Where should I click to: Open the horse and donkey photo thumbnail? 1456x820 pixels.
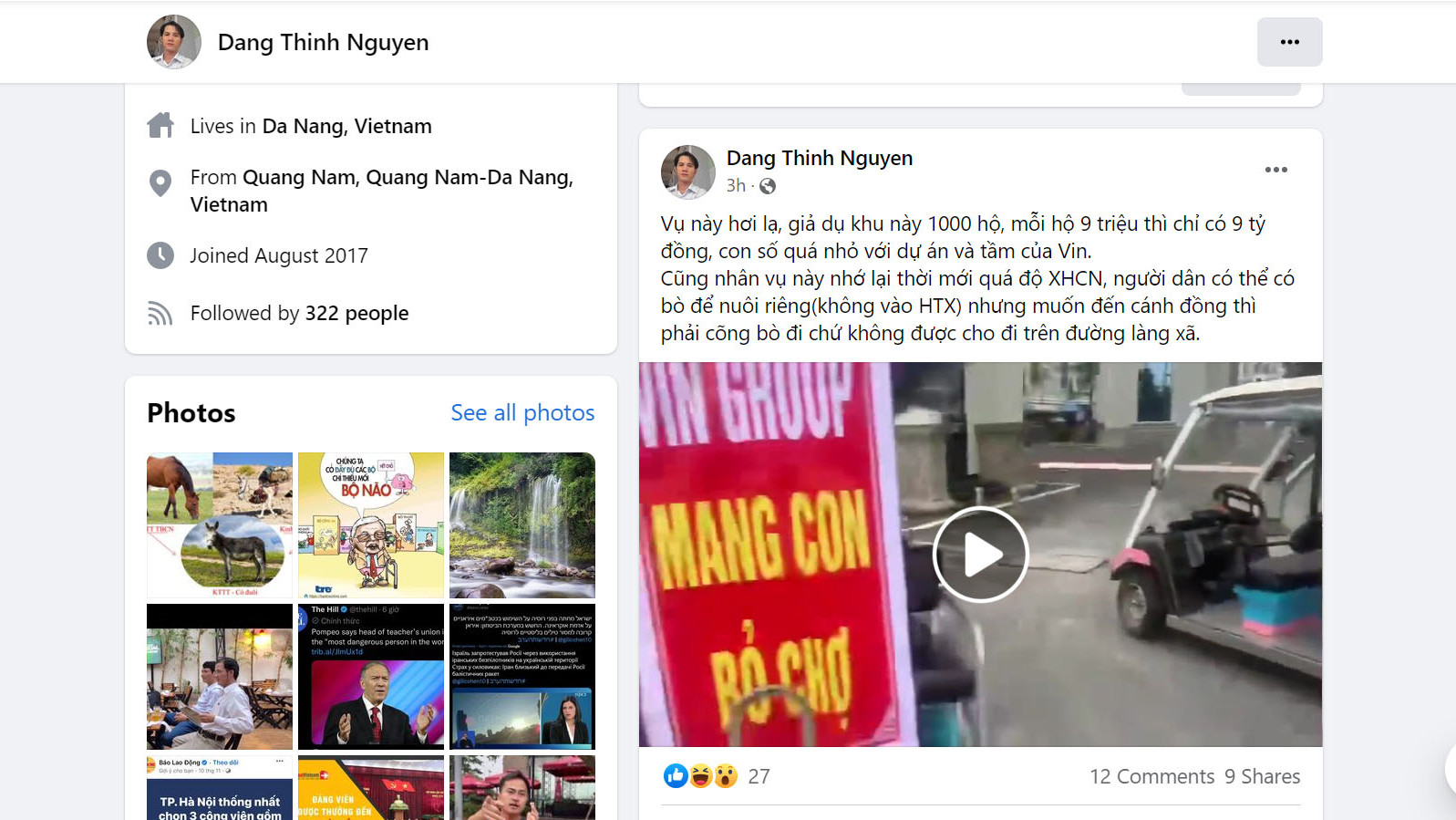coord(220,525)
